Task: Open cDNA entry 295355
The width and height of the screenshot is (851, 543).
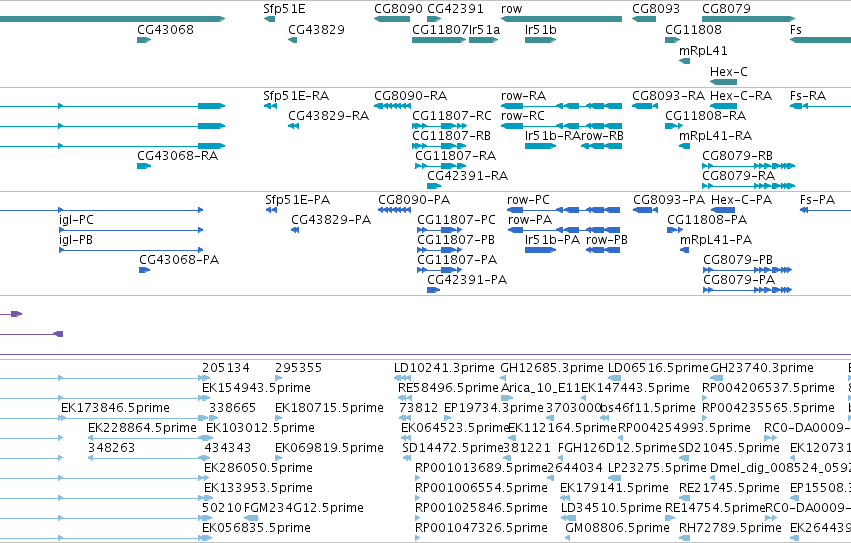Action: coord(299,368)
